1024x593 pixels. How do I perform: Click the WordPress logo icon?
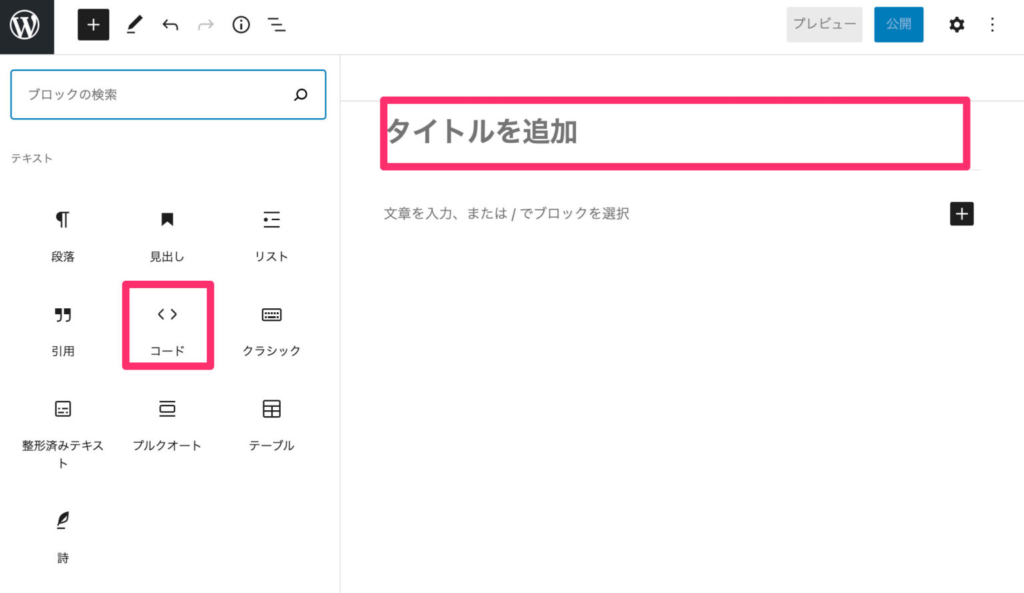pyautogui.click(x=25, y=25)
